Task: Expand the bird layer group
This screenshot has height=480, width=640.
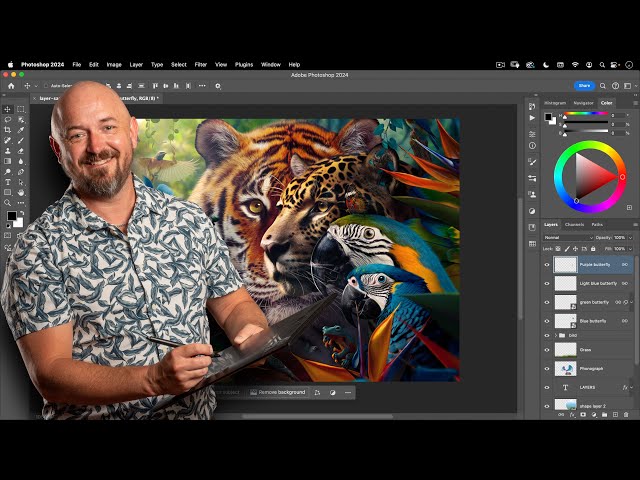Action: point(557,335)
